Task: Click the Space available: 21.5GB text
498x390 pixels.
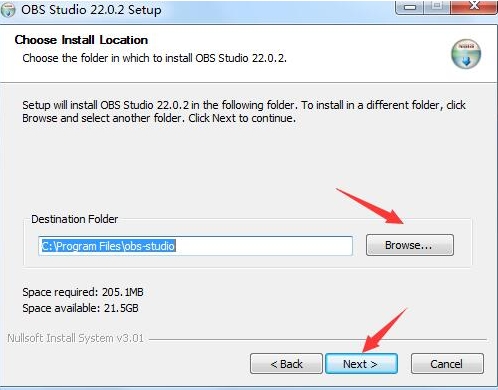Action: (80, 308)
